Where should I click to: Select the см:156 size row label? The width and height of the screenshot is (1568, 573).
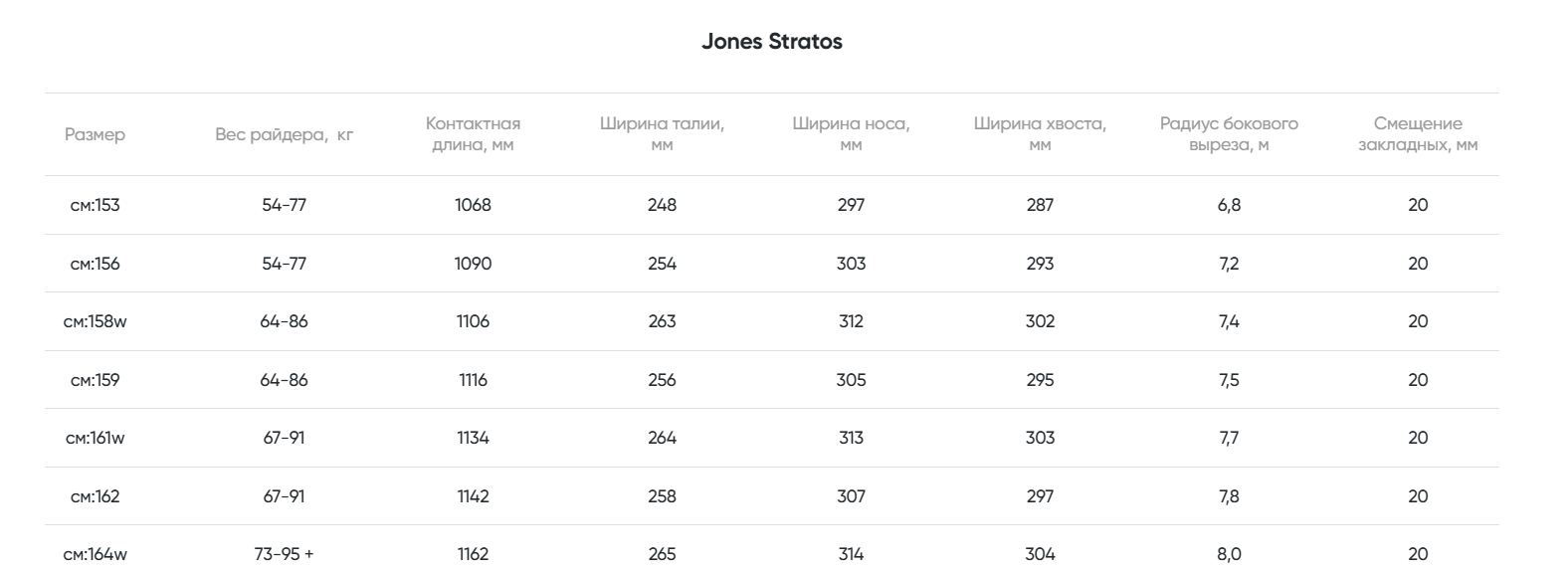(96, 264)
